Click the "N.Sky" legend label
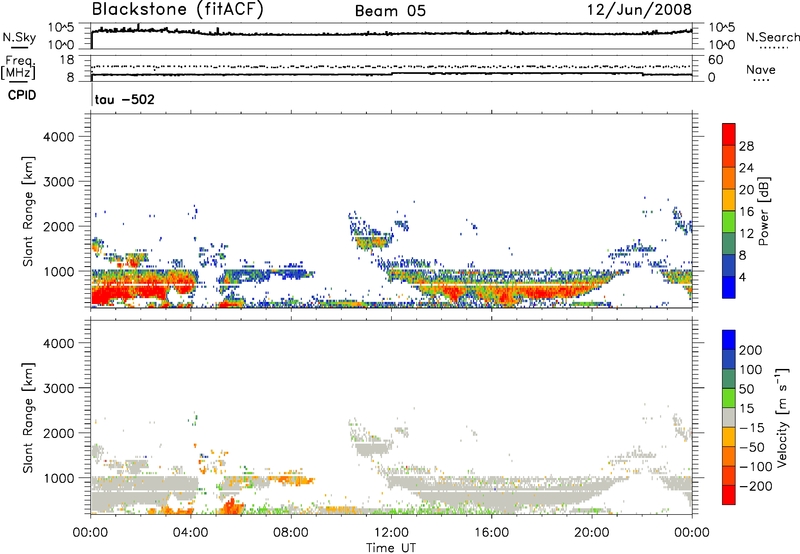 (19, 37)
